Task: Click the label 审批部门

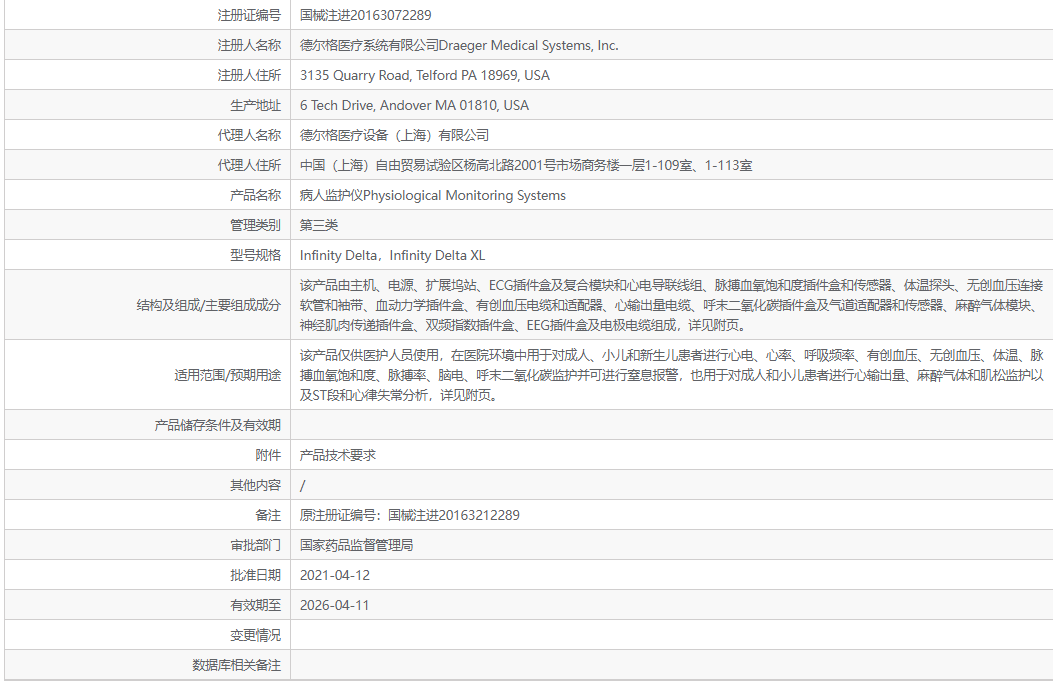Action: [255, 545]
